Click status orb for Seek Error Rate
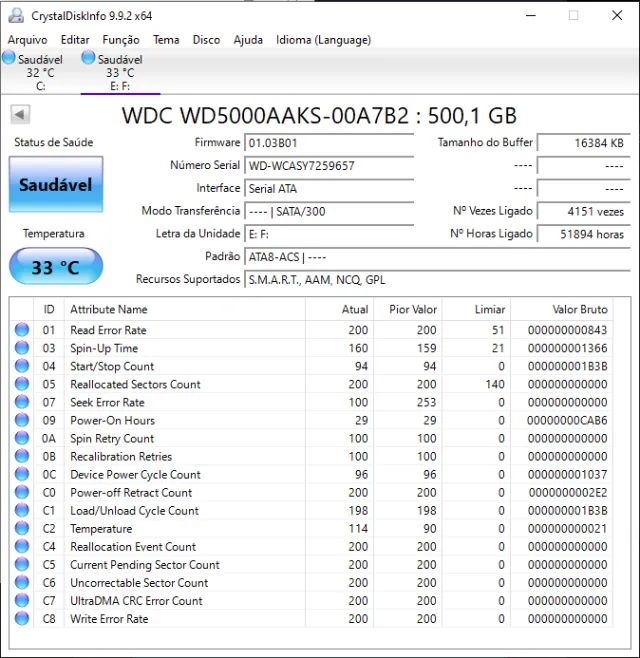The width and height of the screenshot is (640, 658). pos(22,402)
